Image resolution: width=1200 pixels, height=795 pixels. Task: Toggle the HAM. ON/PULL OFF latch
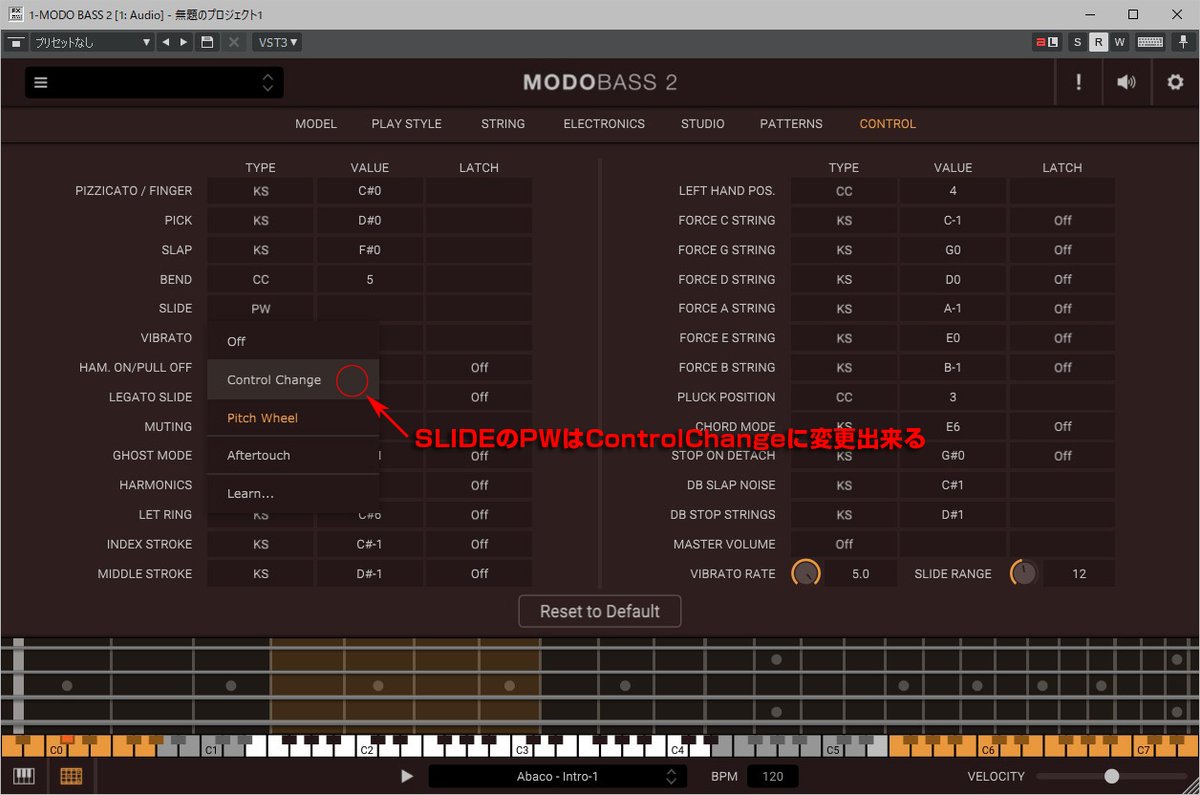coord(479,368)
